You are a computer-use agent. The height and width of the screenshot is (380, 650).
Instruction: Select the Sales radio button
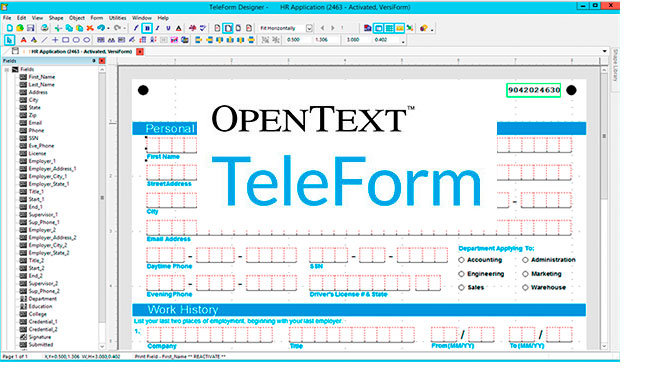[x=461, y=287]
